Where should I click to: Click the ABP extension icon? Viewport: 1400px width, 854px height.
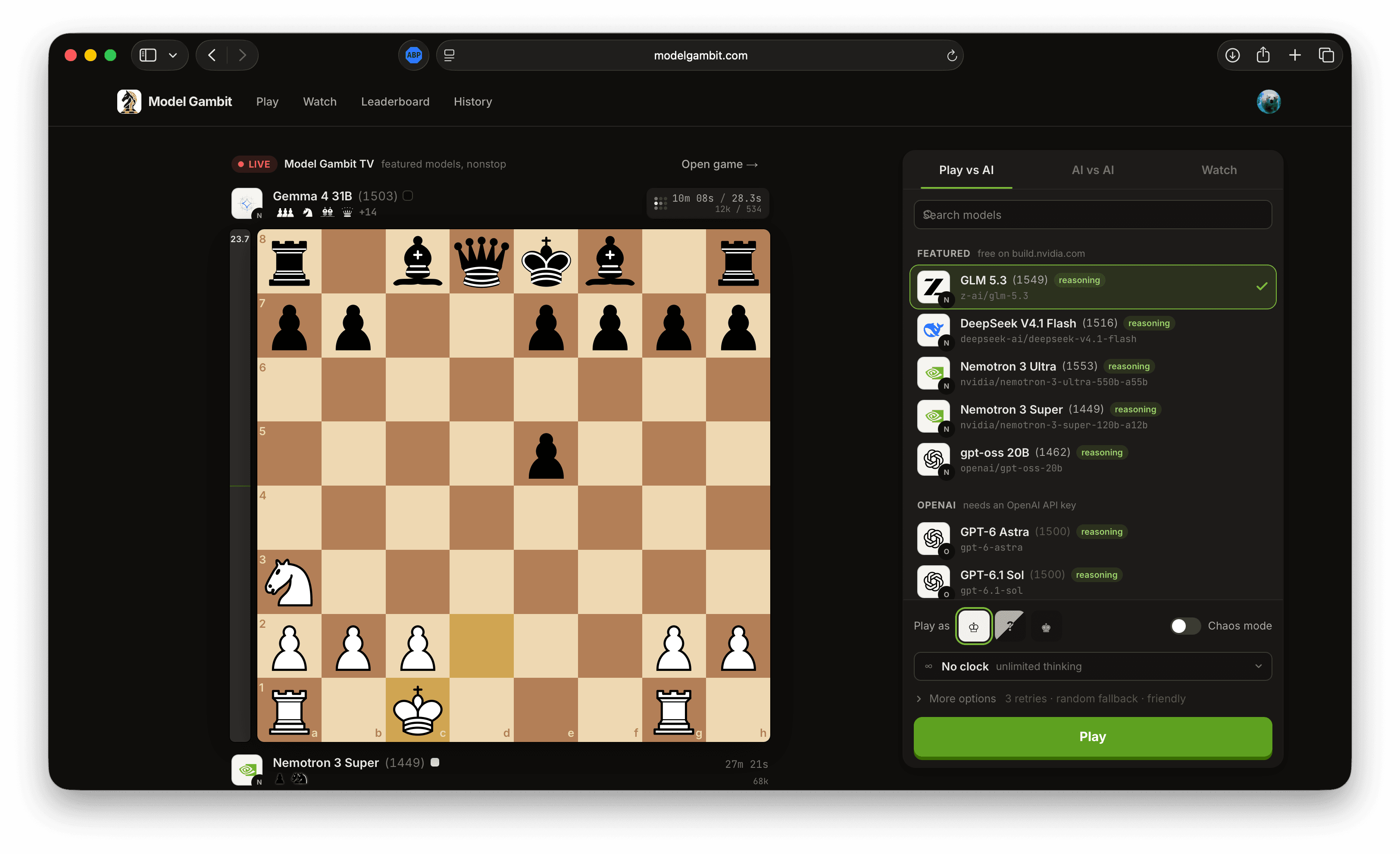pyautogui.click(x=414, y=55)
